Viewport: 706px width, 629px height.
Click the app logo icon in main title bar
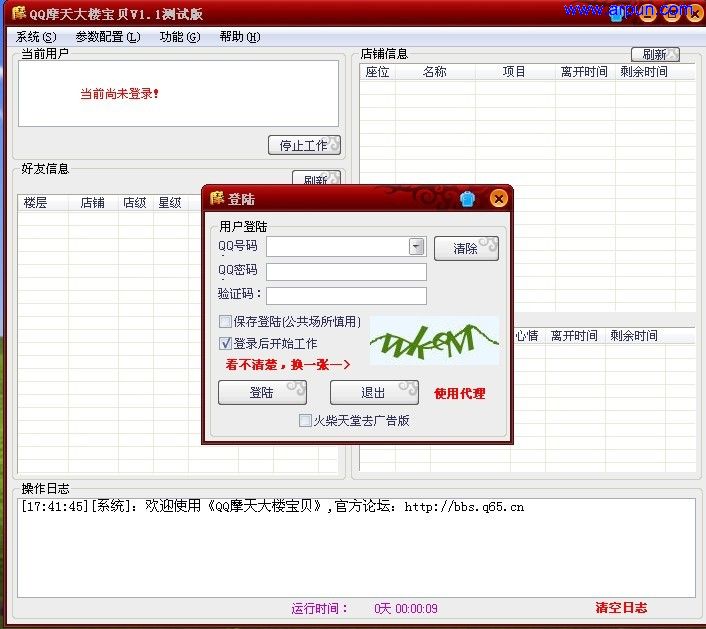(x=18, y=13)
